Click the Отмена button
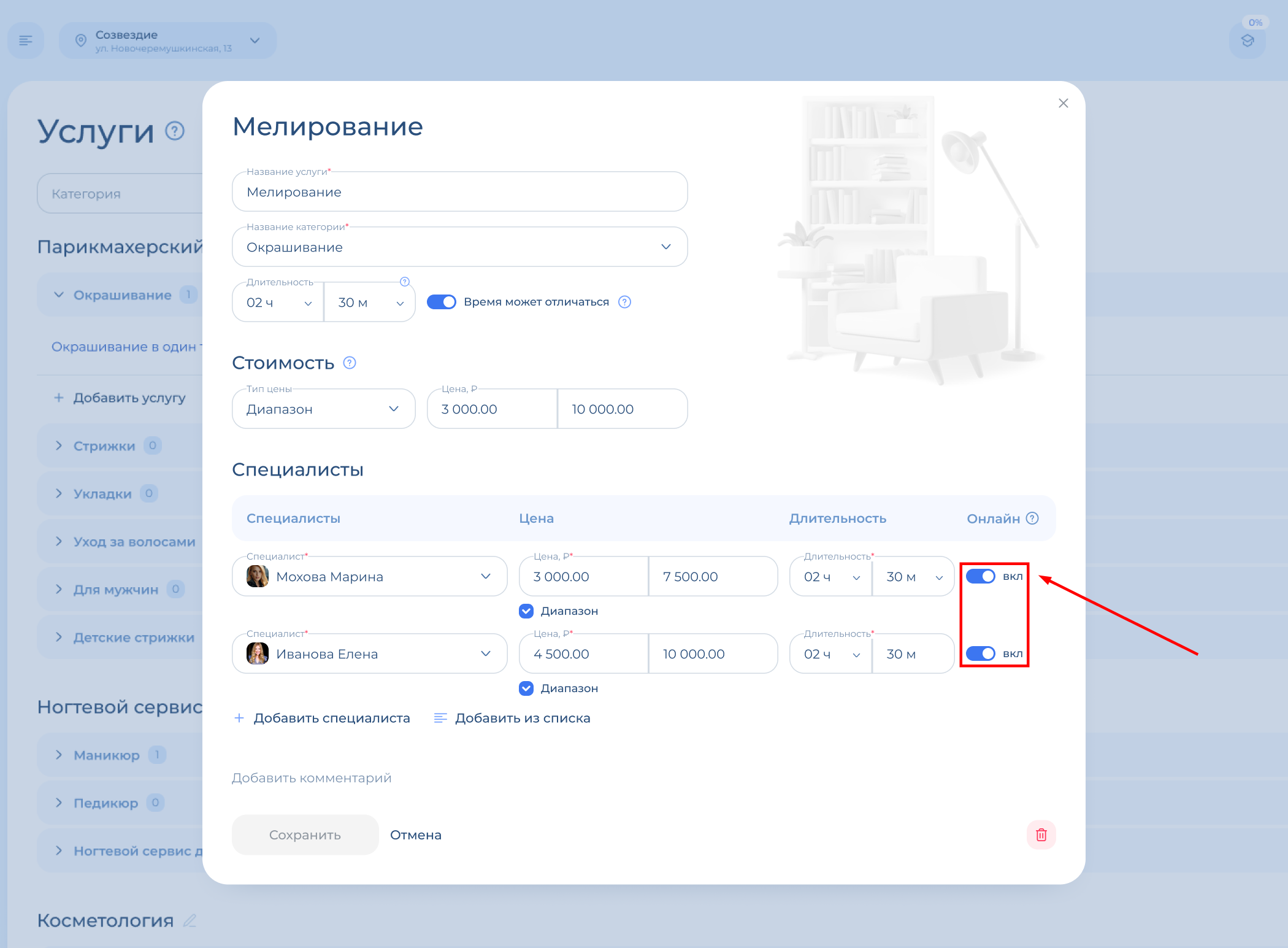 (416, 834)
